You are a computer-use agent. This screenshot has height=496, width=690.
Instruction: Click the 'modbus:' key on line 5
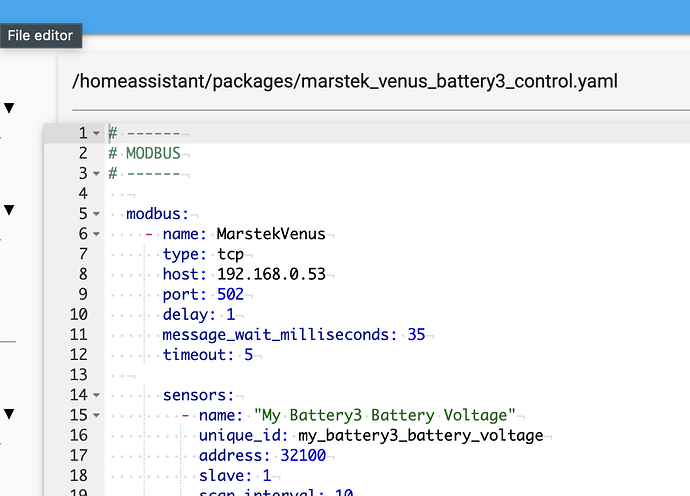(158, 214)
